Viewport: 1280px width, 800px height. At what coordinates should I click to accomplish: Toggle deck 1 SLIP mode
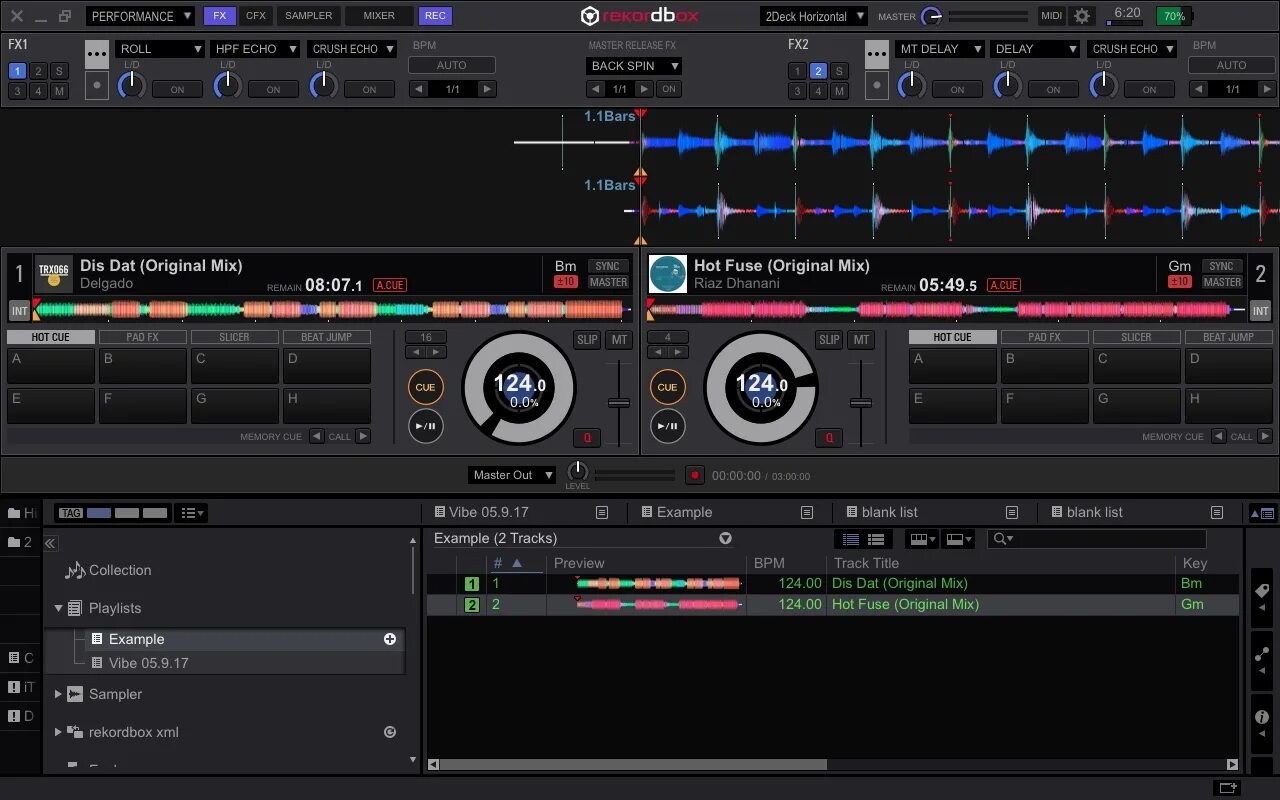click(587, 340)
